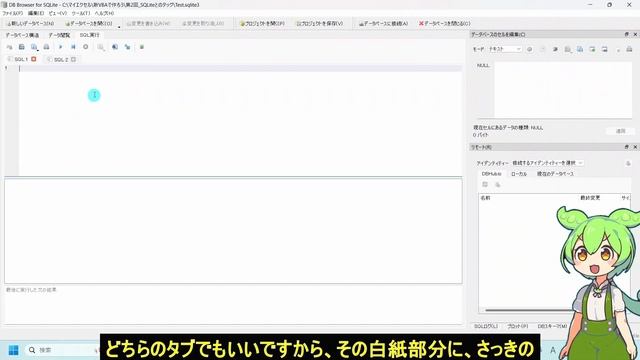Viewport: 640px width, 360px height.
Task: Switch to the プロット(P) bottom tab
Action: click(x=518, y=326)
